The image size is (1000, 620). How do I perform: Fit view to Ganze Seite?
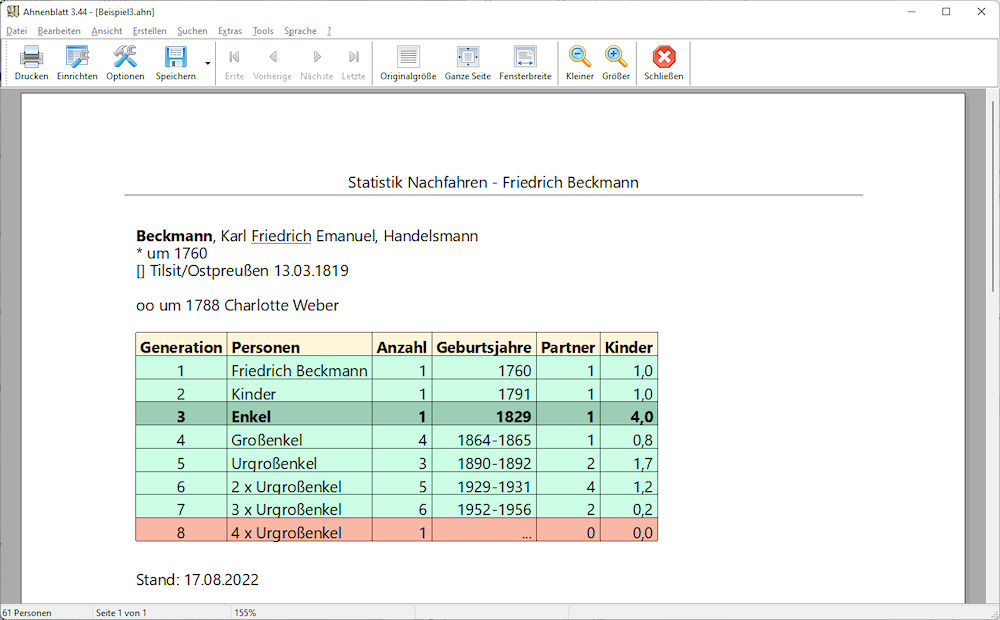(467, 63)
